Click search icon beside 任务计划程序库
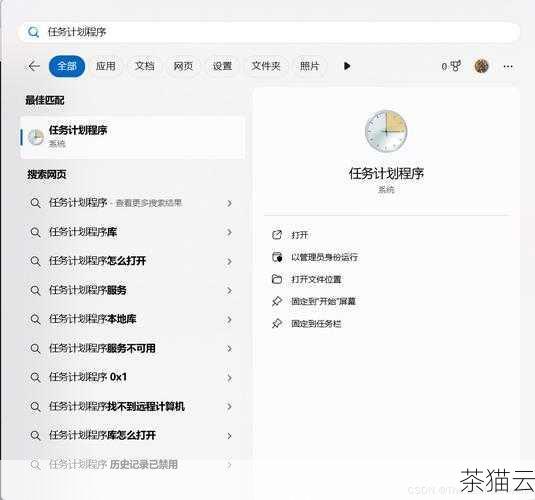 tap(35, 232)
